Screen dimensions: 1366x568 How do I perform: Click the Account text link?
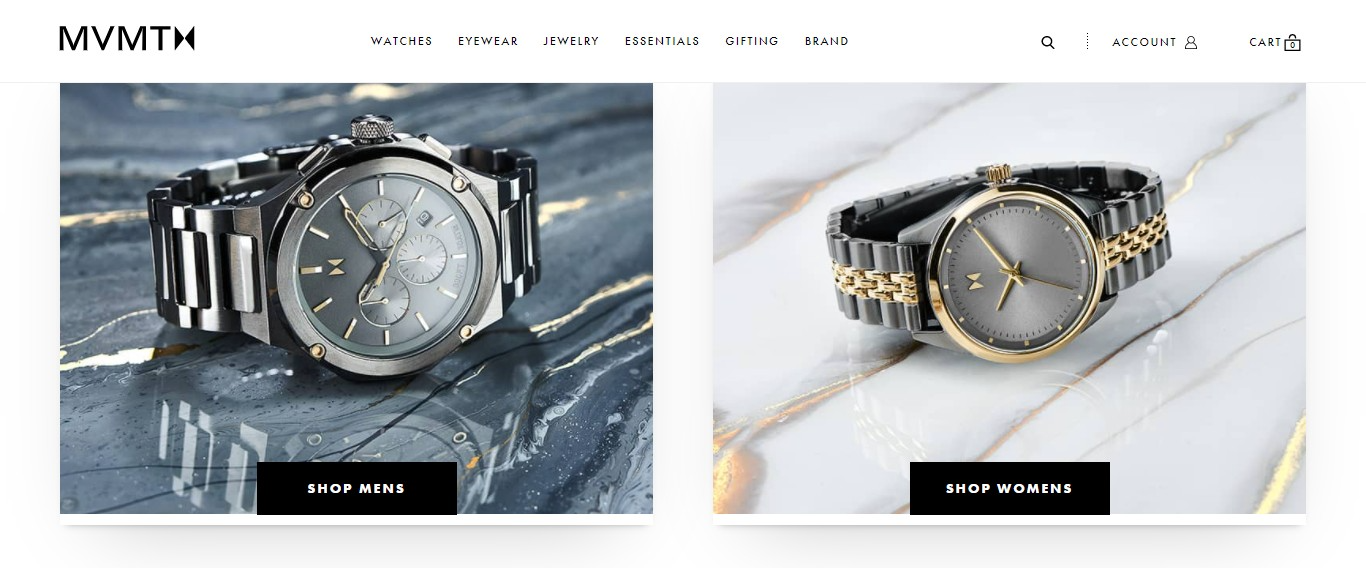1144,42
